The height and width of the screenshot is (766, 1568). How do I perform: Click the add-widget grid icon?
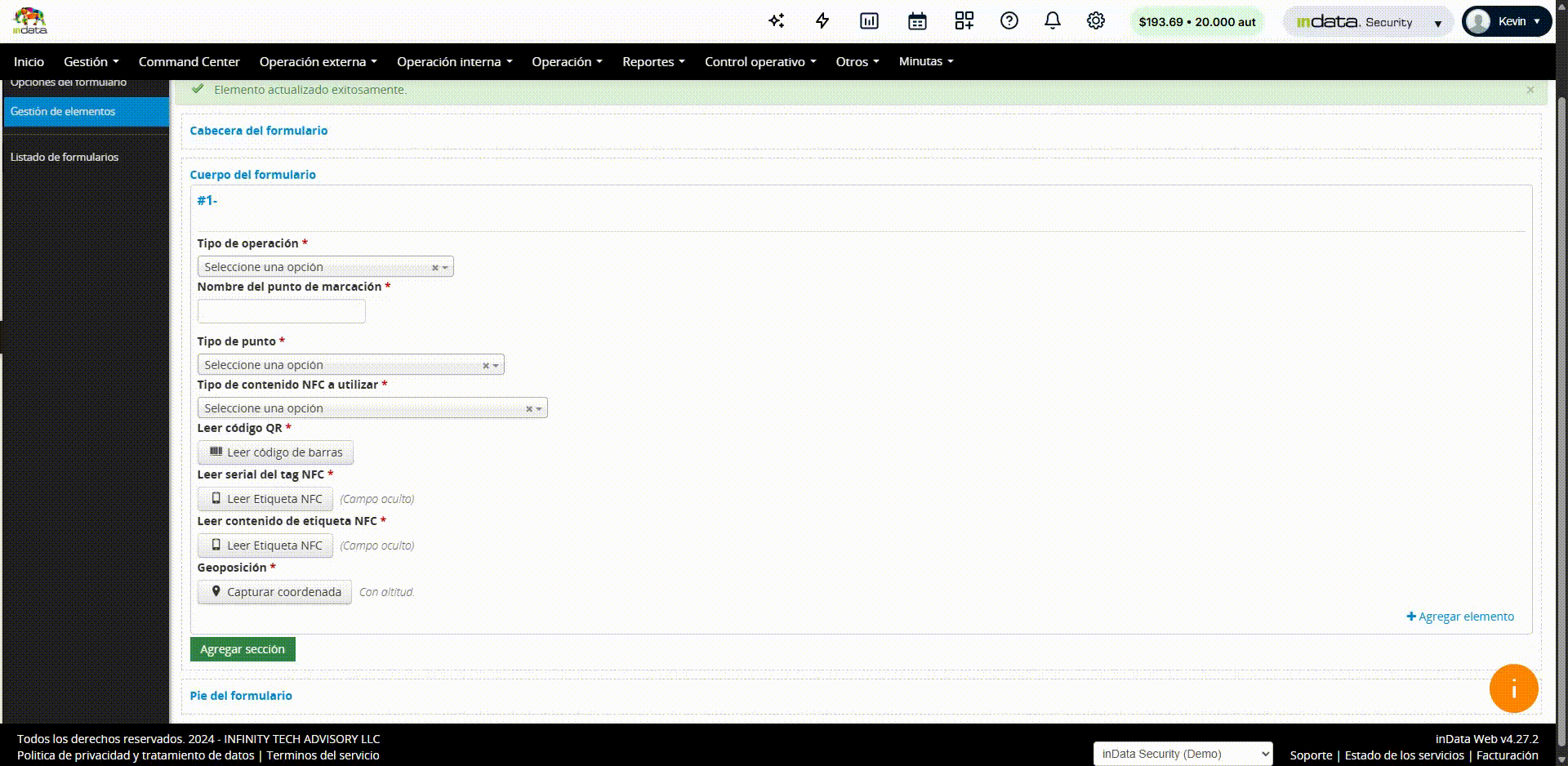pyautogui.click(x=964, y=21)
